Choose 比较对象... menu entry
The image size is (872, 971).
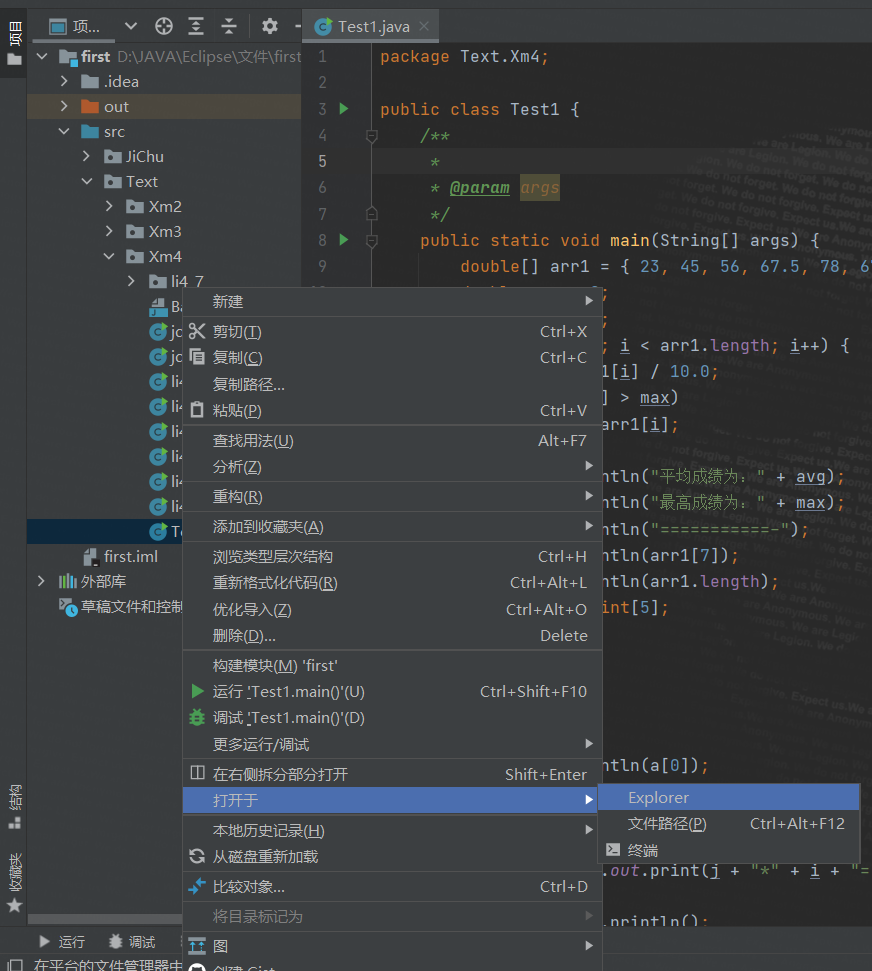coord(392,886)
